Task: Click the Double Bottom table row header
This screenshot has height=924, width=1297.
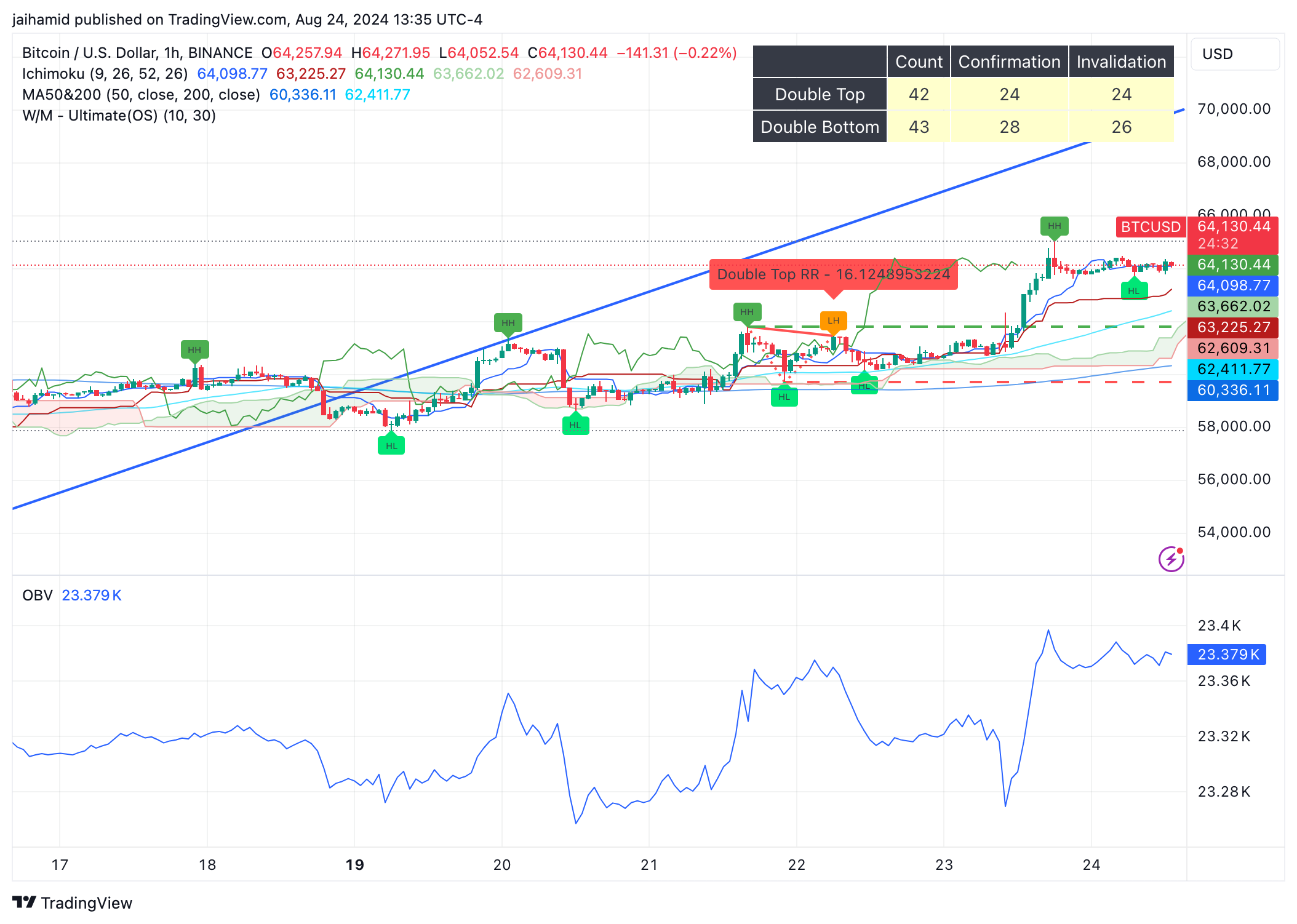Action: pos(820,127)
